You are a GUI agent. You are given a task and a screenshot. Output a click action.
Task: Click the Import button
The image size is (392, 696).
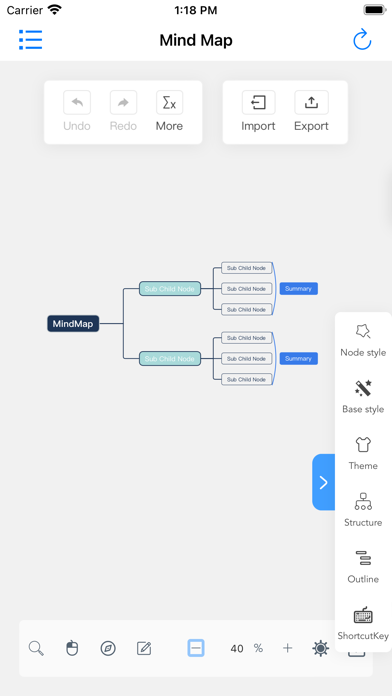click(258, 111)
